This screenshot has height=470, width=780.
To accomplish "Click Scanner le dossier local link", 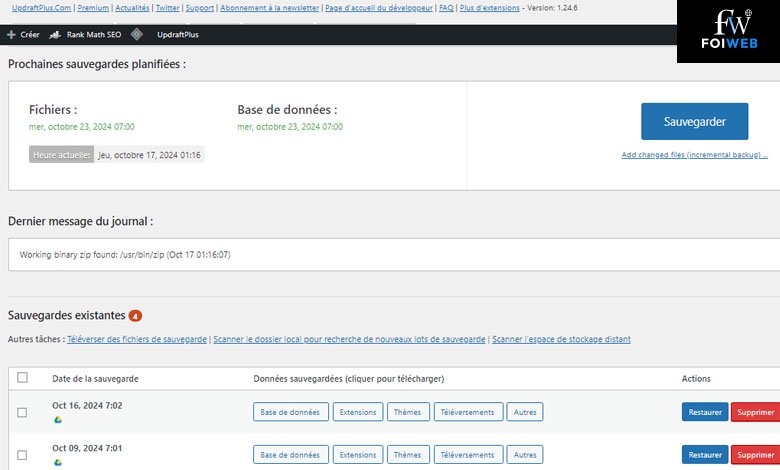I will [349, 339].
